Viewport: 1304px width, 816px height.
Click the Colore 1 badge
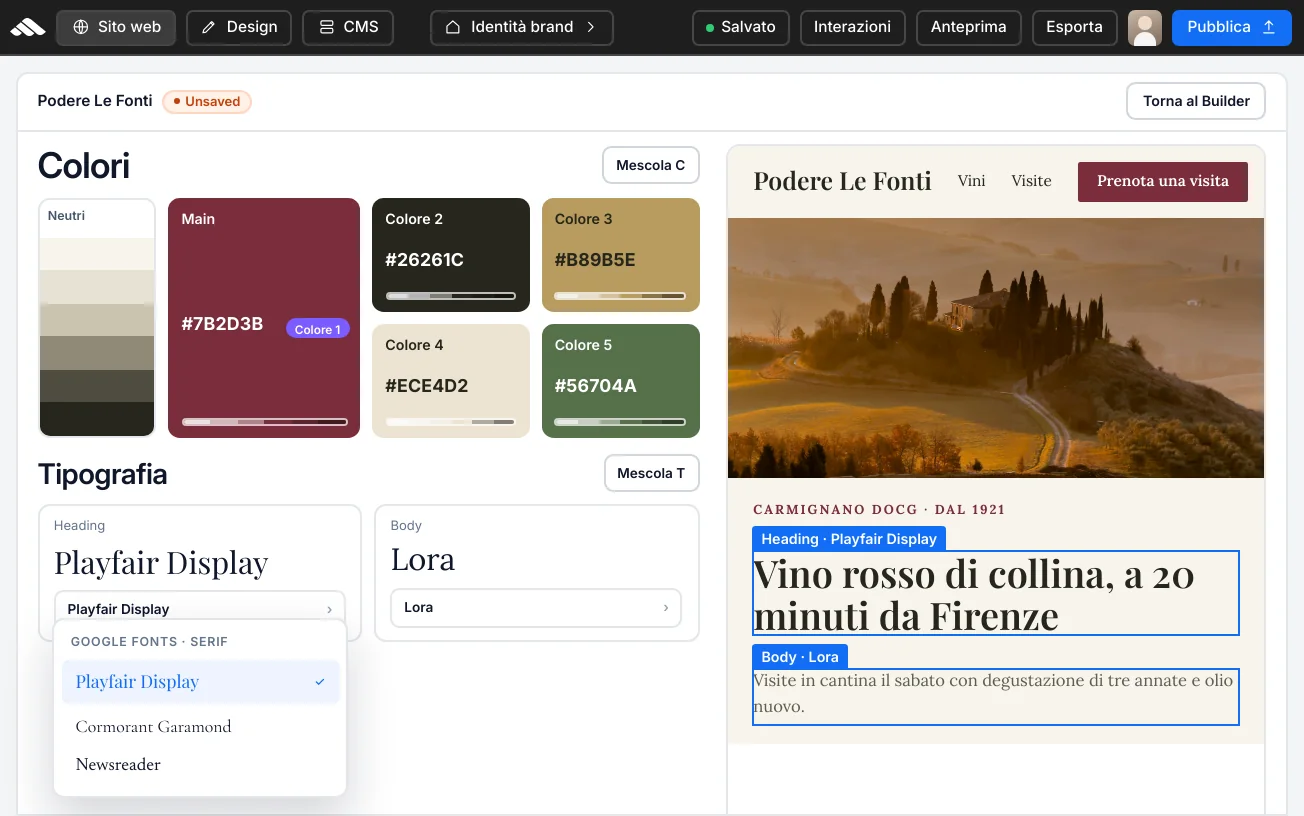(x=317, y=329)
